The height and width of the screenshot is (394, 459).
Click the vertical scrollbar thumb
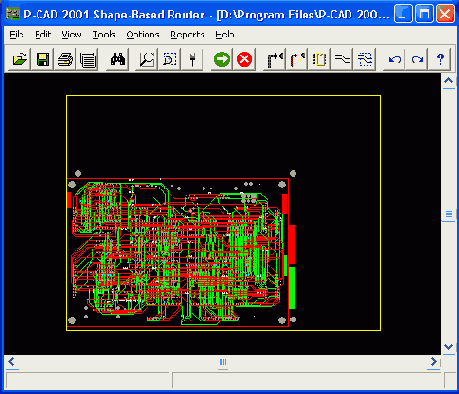(x=449, y=214)
